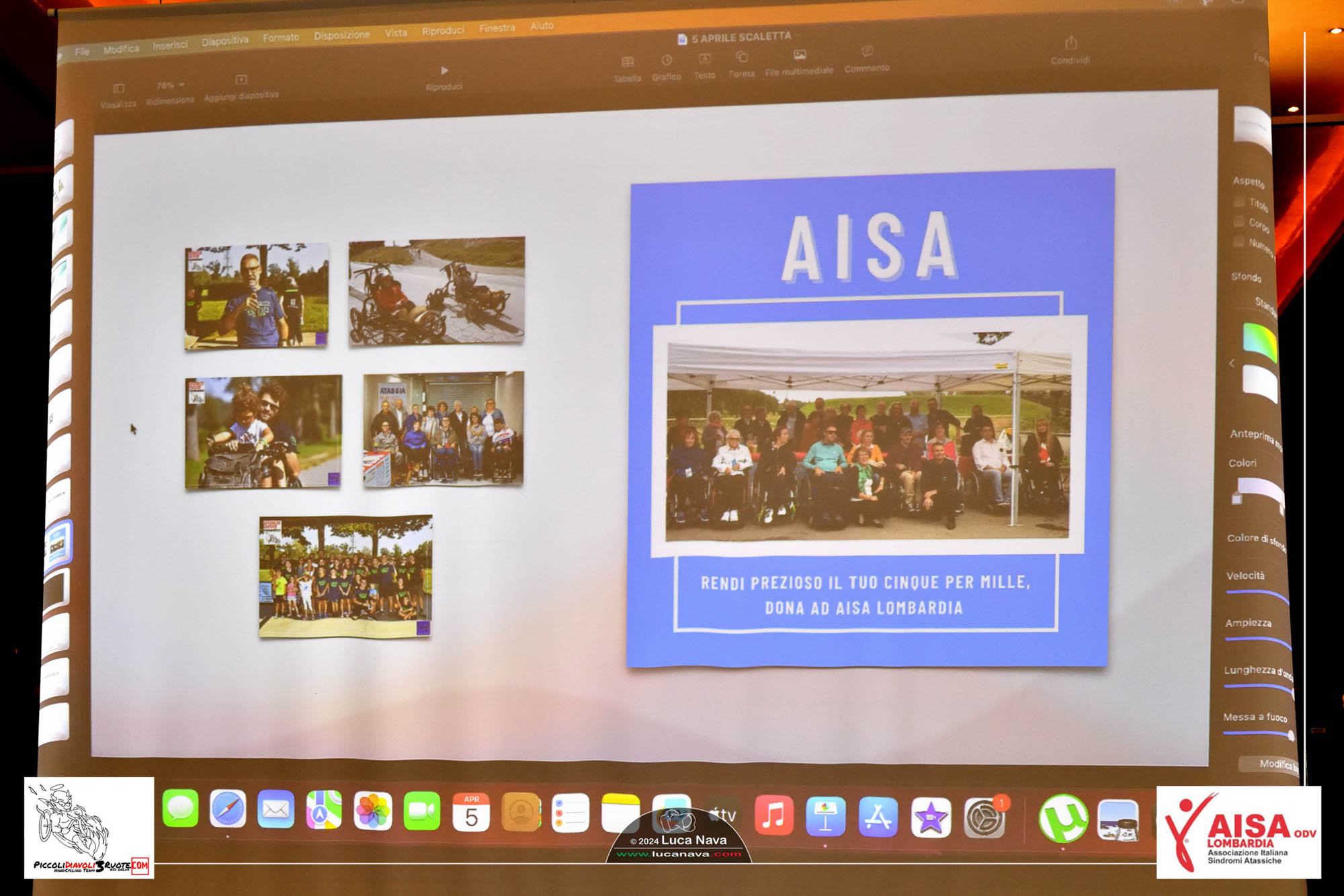The image size is (1344, 896).
Task: Open the File menu
Action: point(82,52)
